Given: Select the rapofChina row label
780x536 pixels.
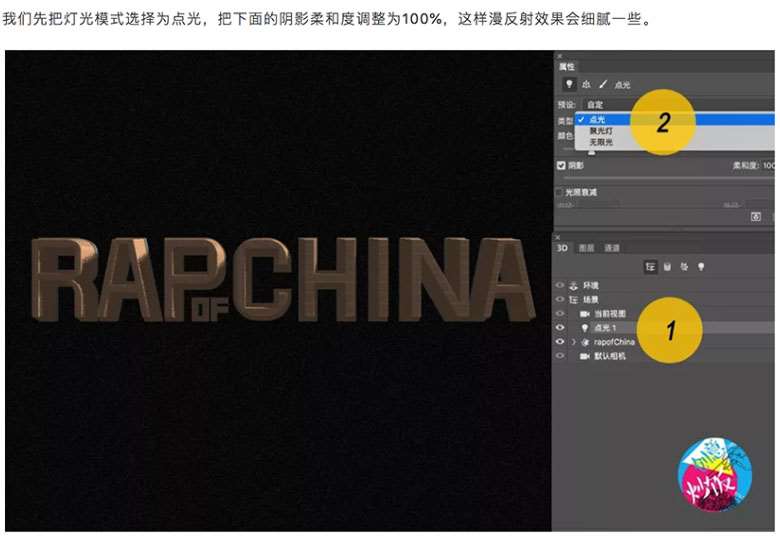Looking at the screenshot, I should coord(614,342).
